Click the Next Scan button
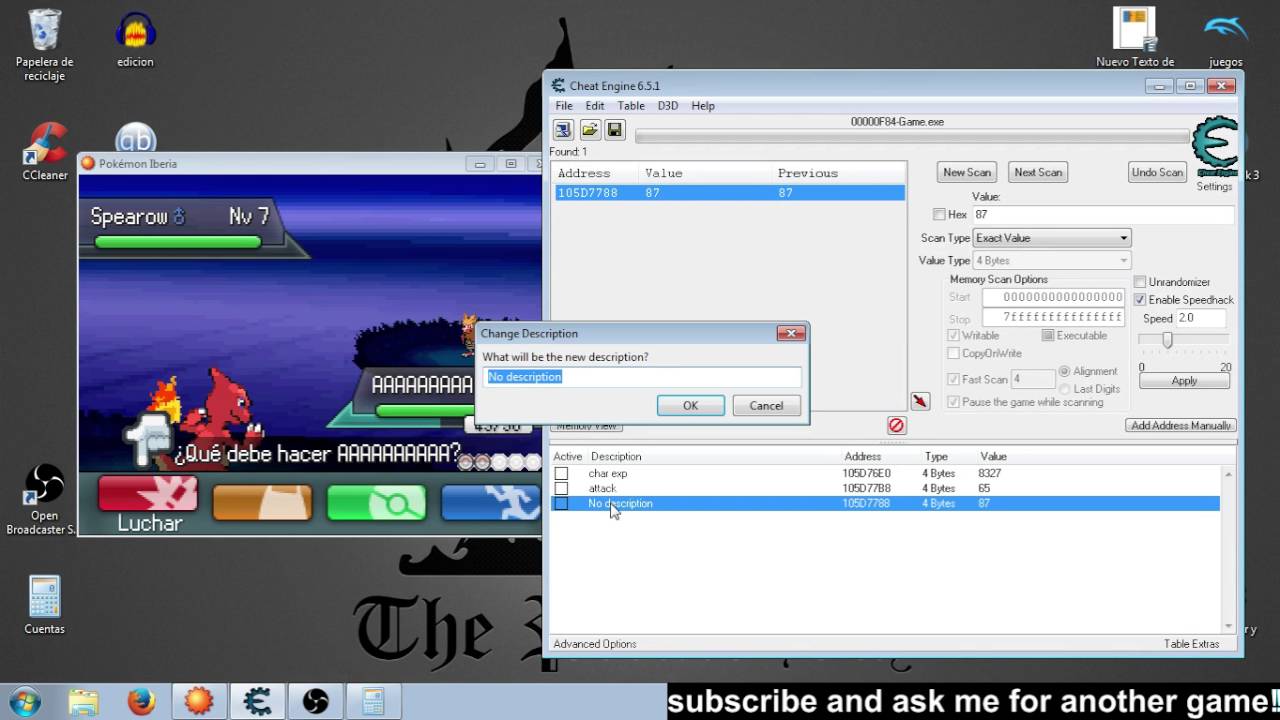This screenshot has height=720, width=1280. point(1038,172)
